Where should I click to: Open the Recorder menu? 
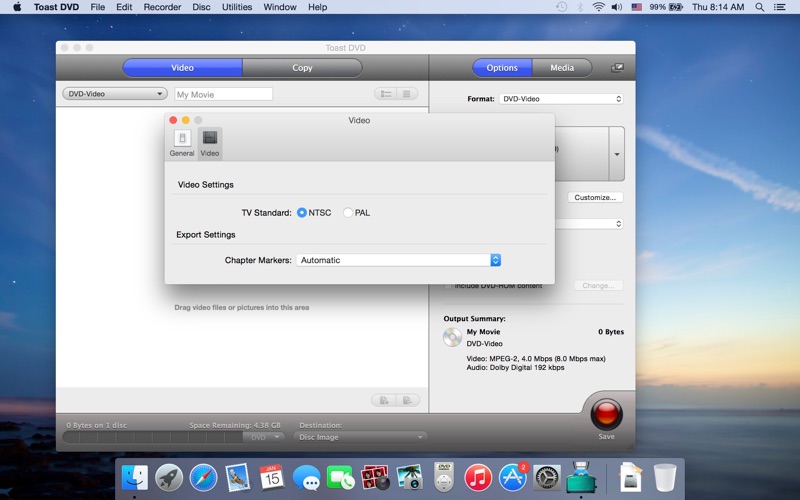162,7
